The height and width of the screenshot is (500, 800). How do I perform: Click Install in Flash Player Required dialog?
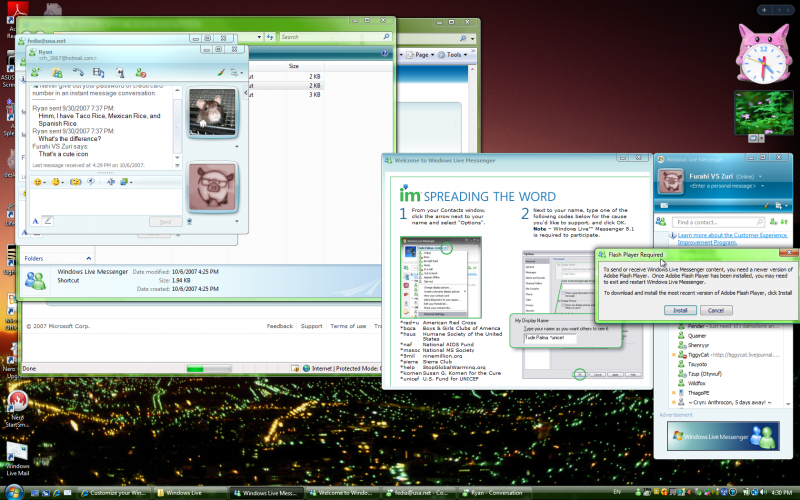pos(680,310)
